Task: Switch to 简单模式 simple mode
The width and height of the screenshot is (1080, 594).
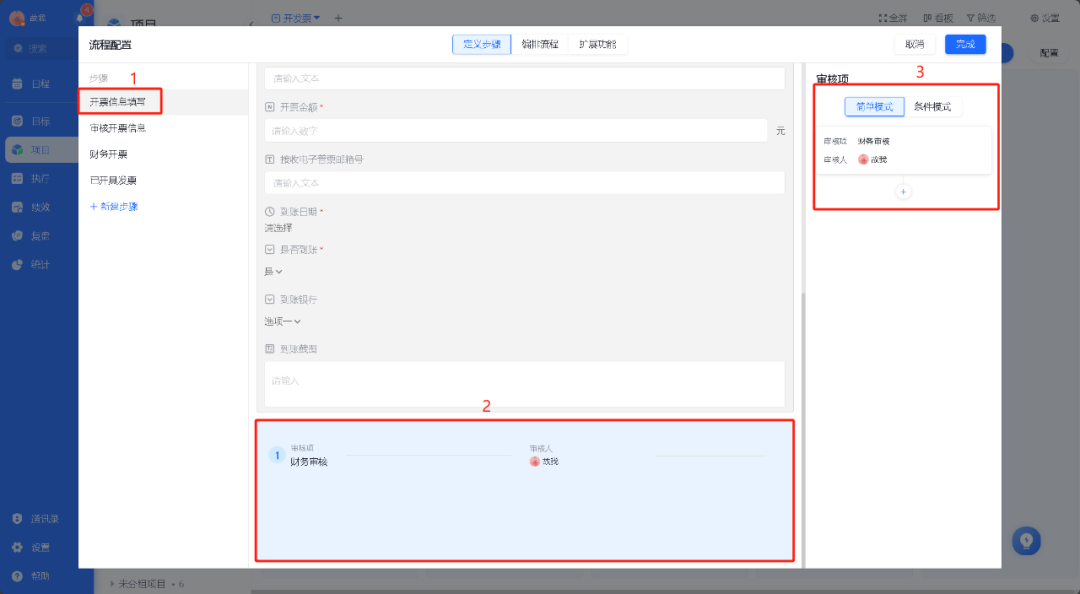Action: point(874,107)
